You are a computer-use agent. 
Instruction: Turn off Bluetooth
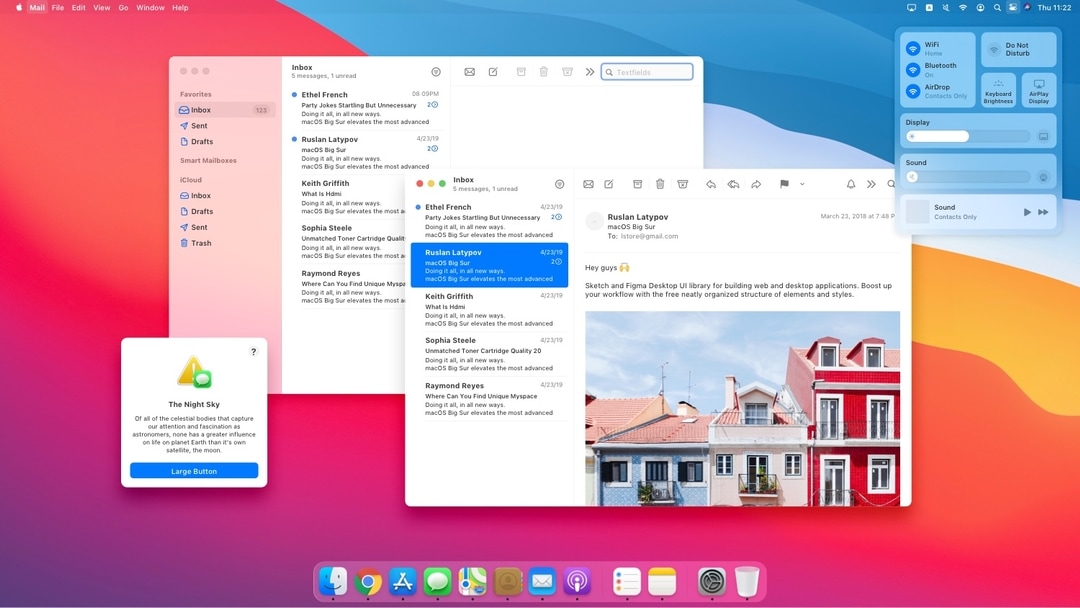[913, 69]
